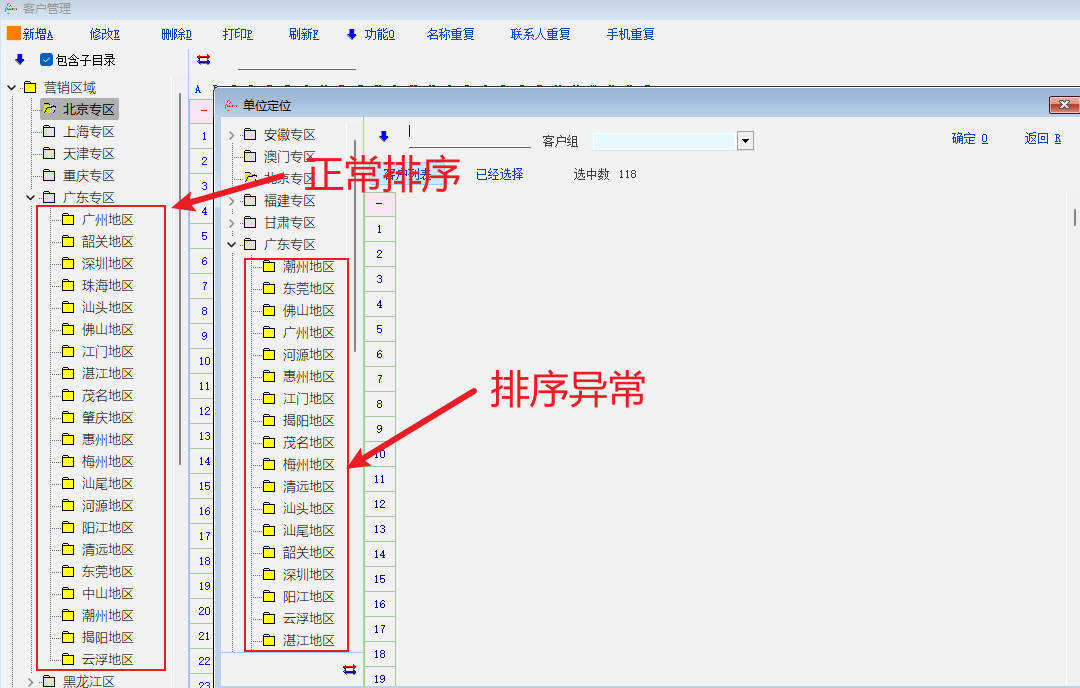Image resolution: width=1080 pixels, height=688 pixels.
Task: Collapse the 广东专区 node in main tree
Action: 30,198
